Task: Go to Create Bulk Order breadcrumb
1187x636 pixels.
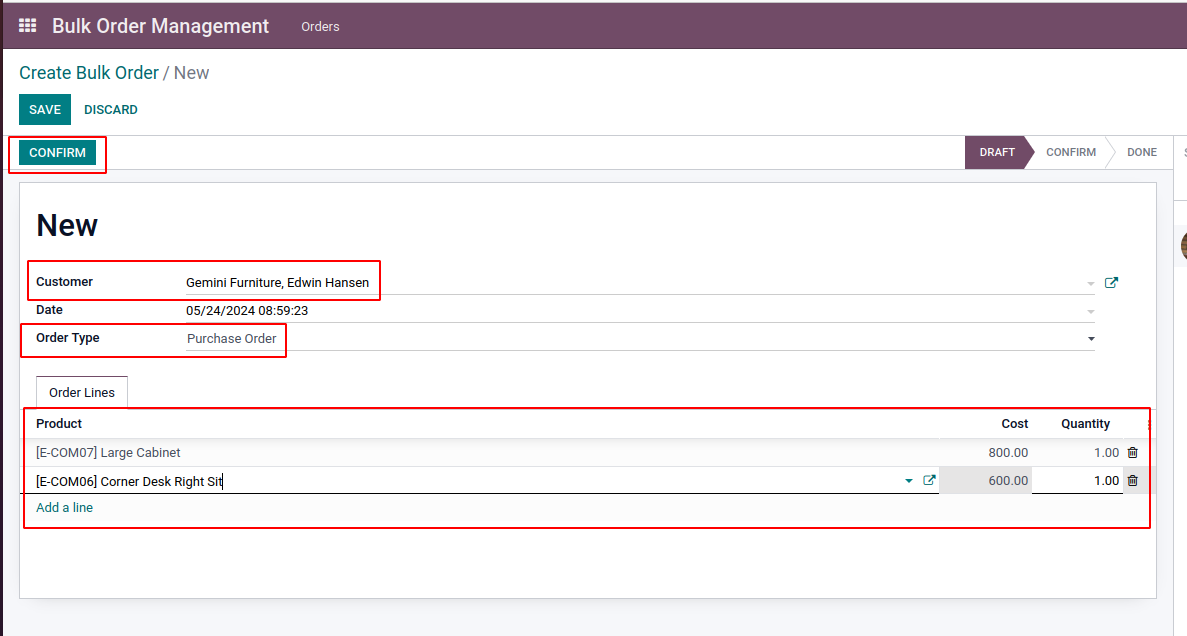Action: tap(89, 73)
